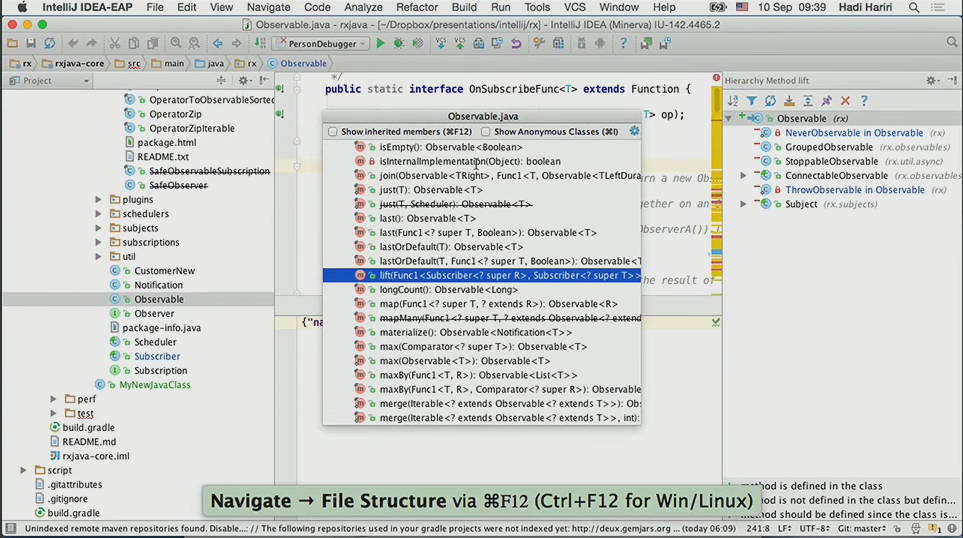The image size is (963, 538).
Task: Open Settings via the wrench toolbar icon
Action: click(x=539, y=44)
